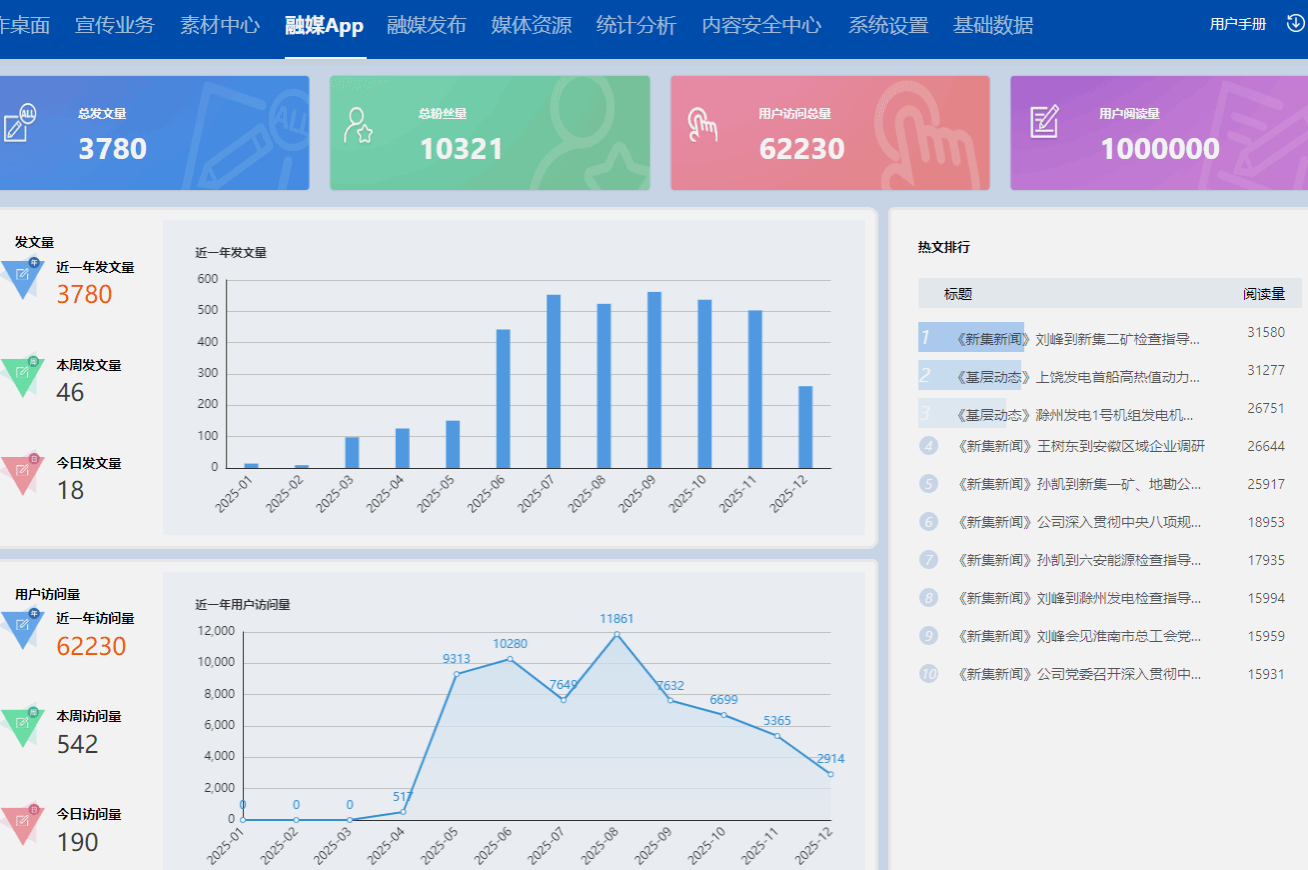Viewport: 1308px width, 870px height.
Task: Click the 用户阅读量 purple card
Action: 1160,133
